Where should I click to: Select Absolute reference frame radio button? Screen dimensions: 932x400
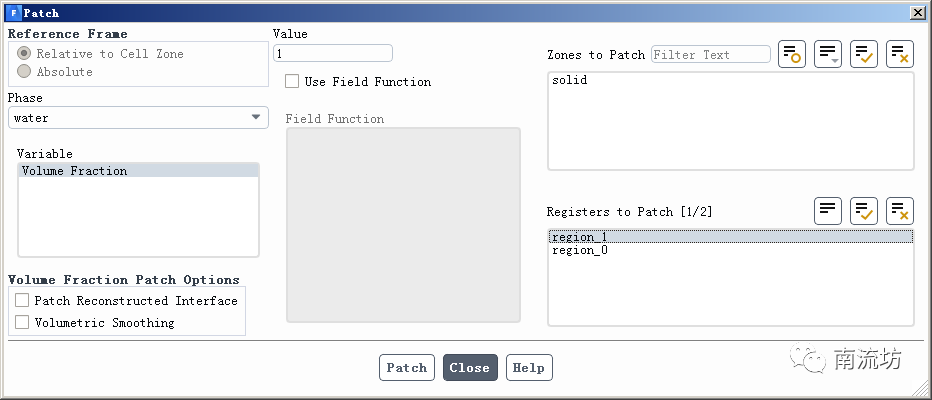(24, 72)
